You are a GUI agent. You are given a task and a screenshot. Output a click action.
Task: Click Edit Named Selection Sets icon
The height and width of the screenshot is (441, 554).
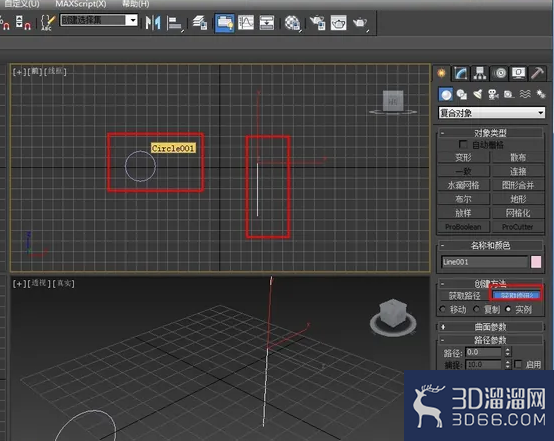[x=48, y=23]
